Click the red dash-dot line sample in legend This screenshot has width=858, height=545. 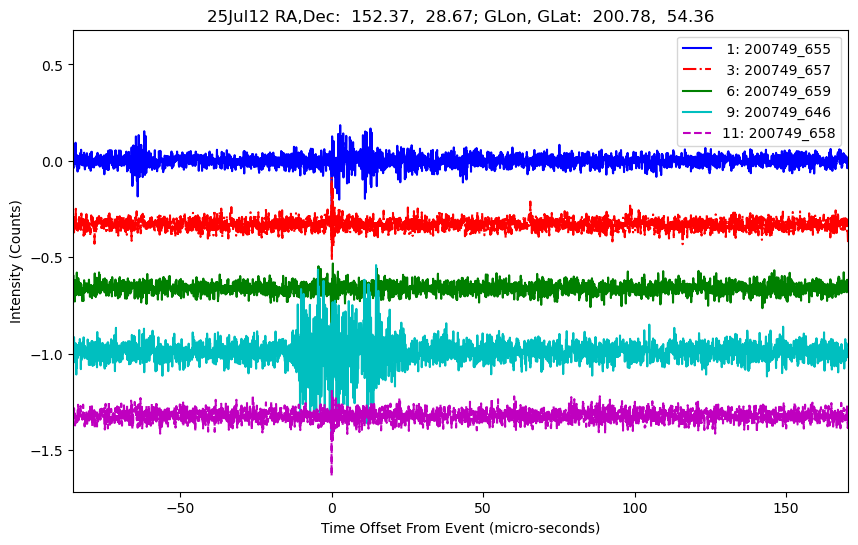tap(697, 69)
